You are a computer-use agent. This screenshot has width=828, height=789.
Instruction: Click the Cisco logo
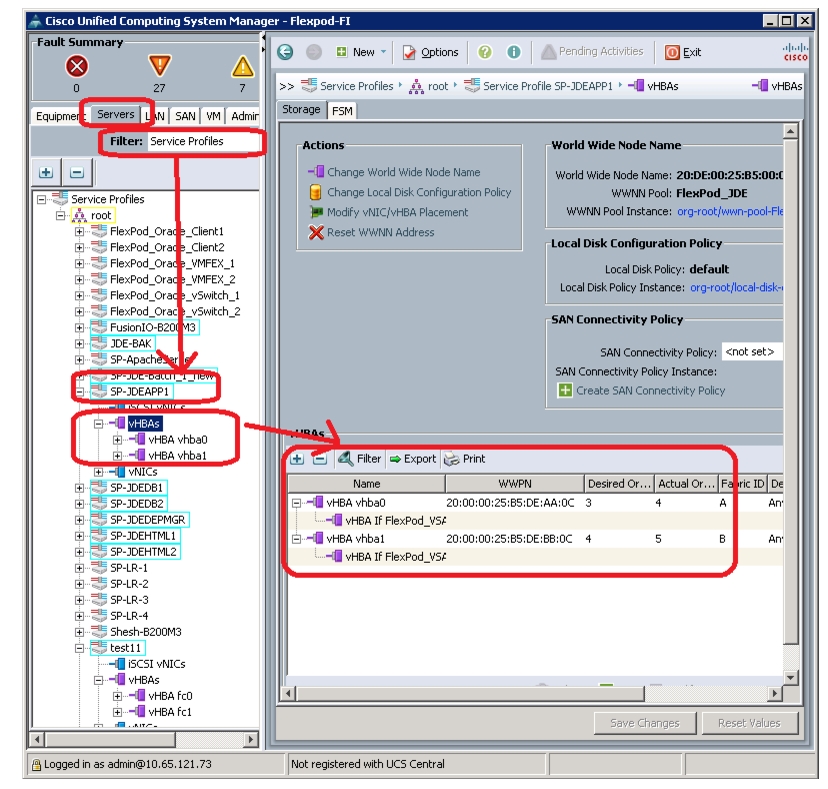[795, 52]
